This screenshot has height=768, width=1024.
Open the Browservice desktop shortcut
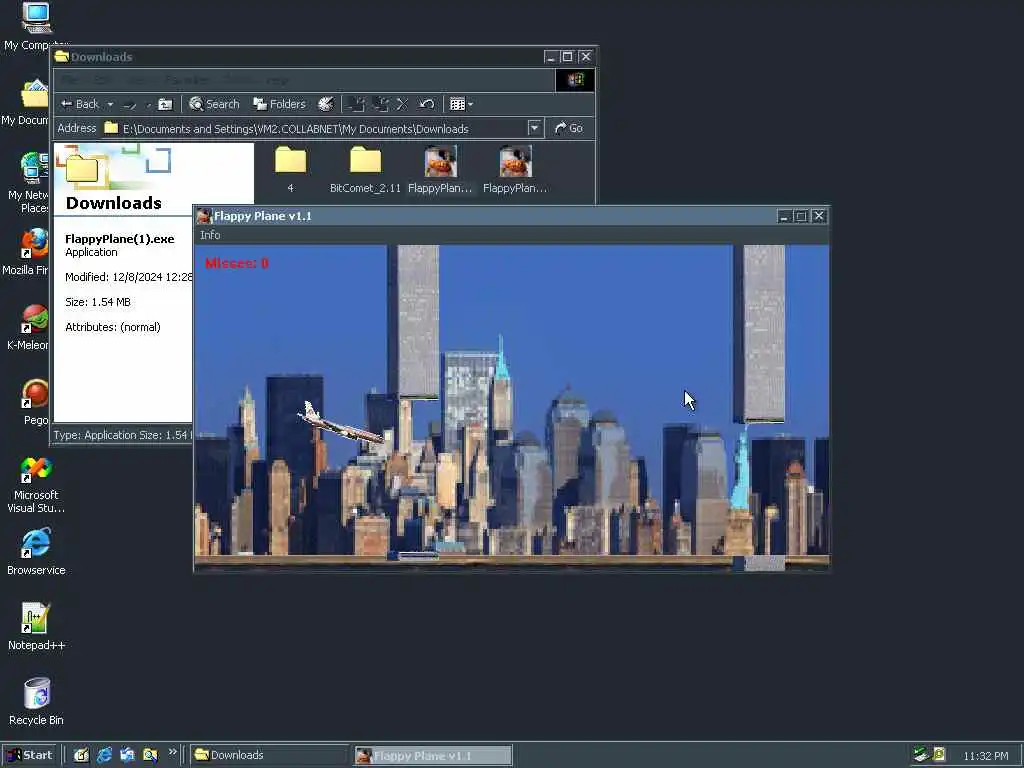(36, 552)
